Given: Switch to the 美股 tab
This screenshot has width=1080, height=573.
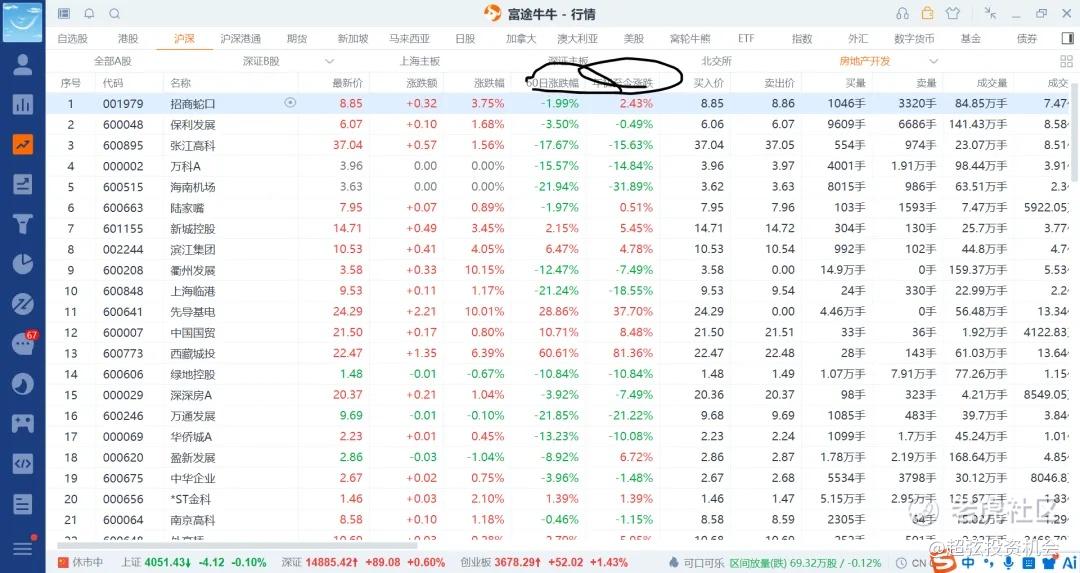Looking at the screenshot, I should click(x=634, y=39).
